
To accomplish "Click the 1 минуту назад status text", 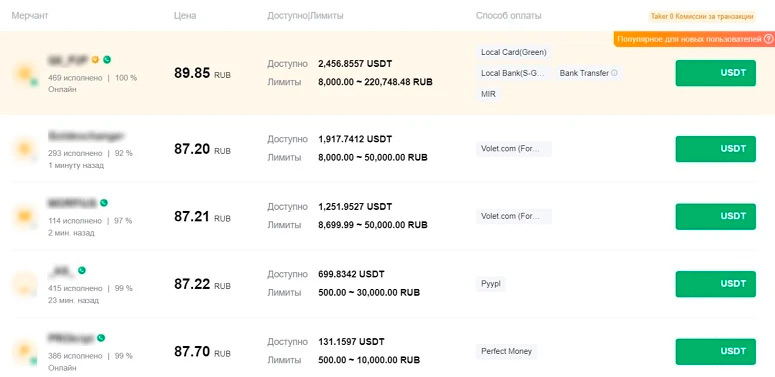I will point(76,166).
